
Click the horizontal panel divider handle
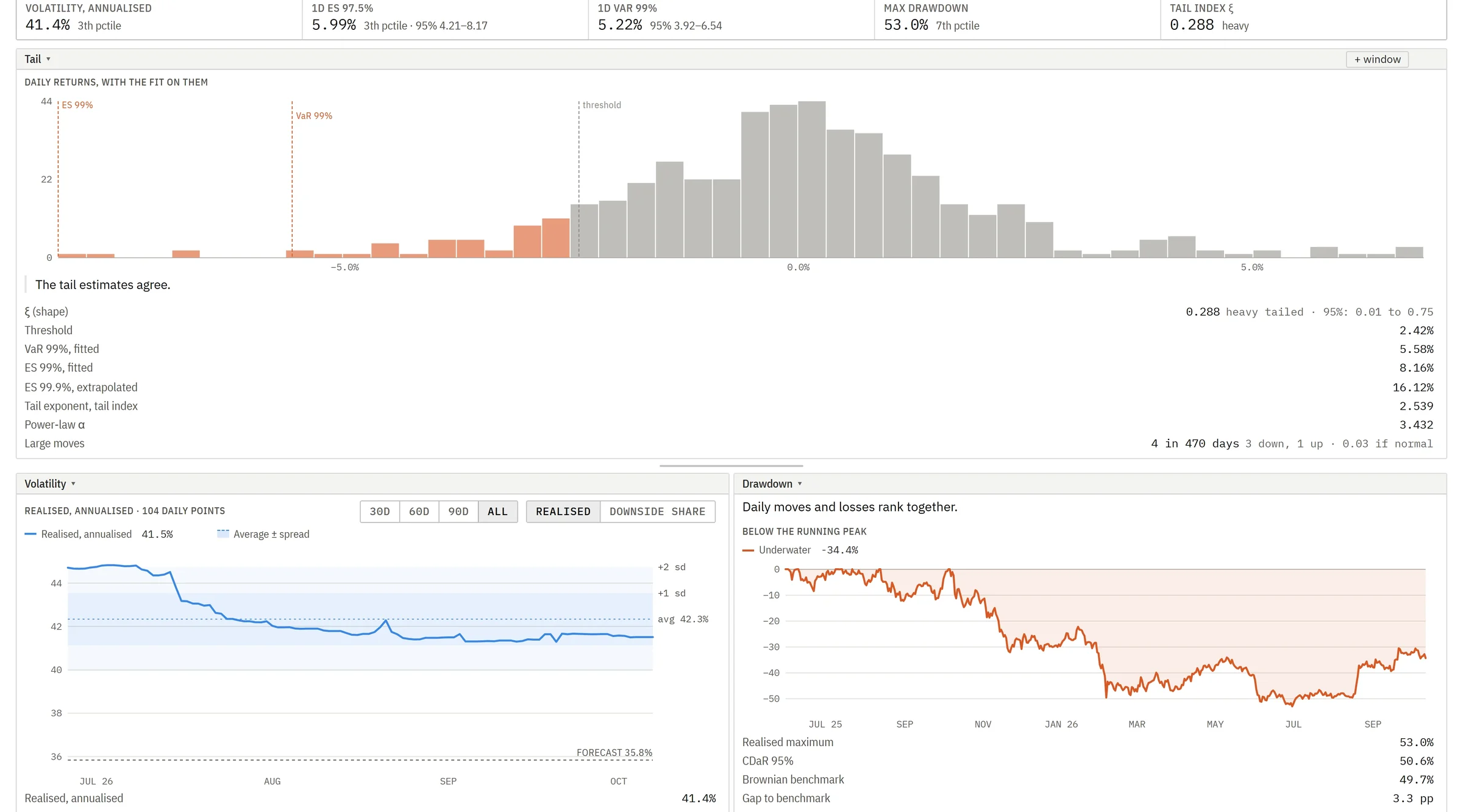[x=731, y=466]
